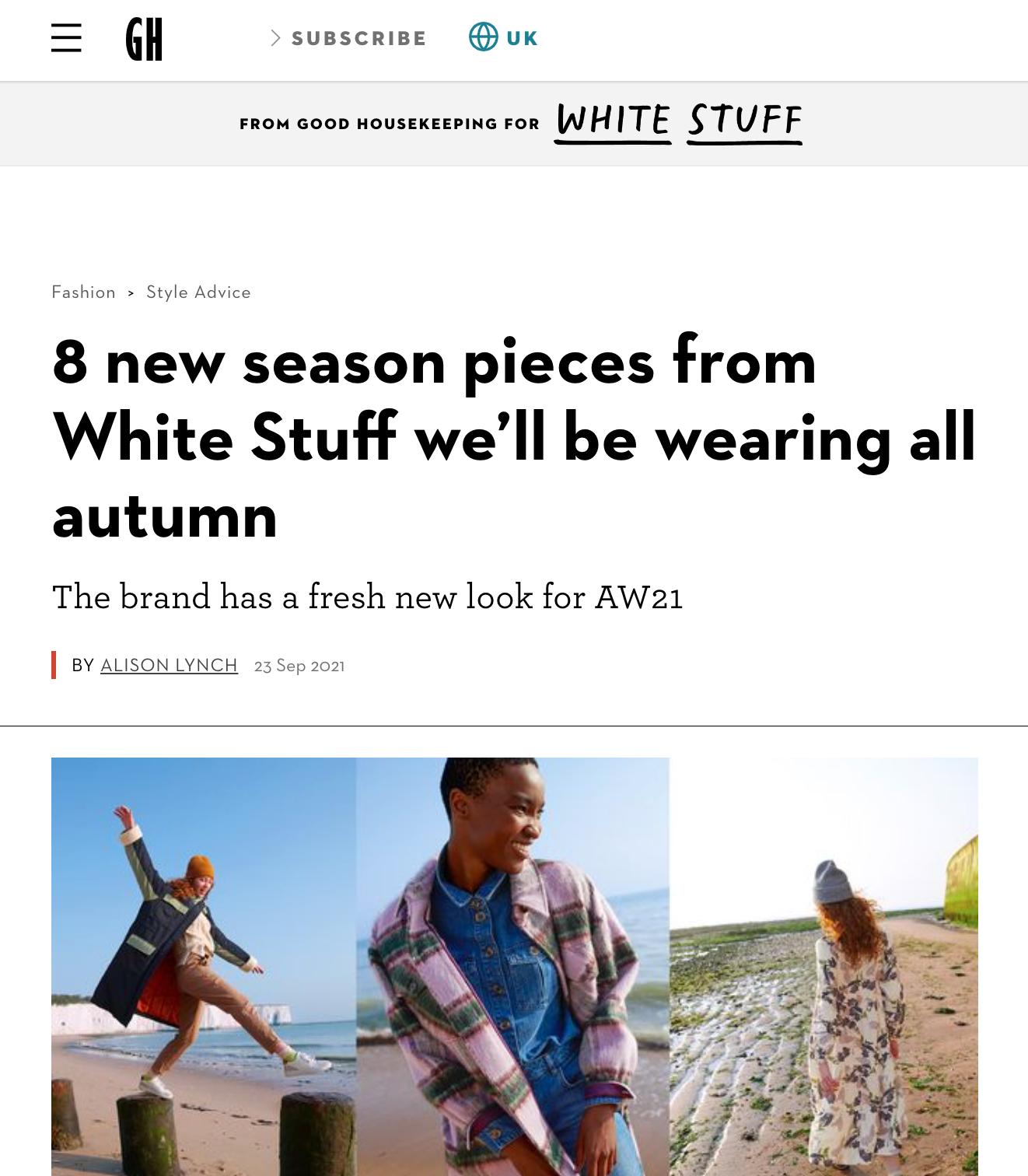Click the From Good Housekeeping For label
1028x1176 pixels.
(390, 124)
